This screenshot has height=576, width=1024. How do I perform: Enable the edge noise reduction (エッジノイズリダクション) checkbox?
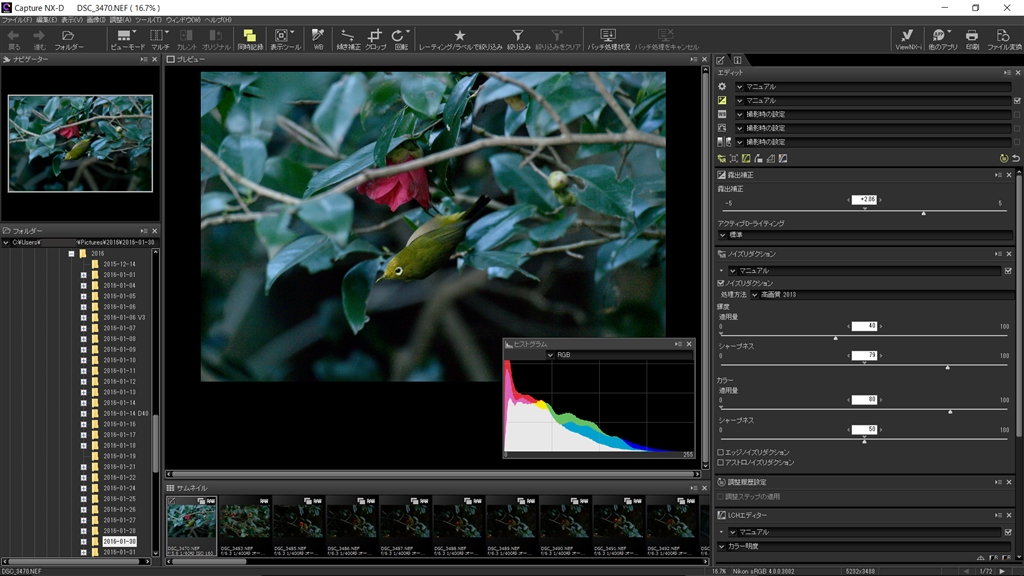pyautogui.click(x=722, y=452)
